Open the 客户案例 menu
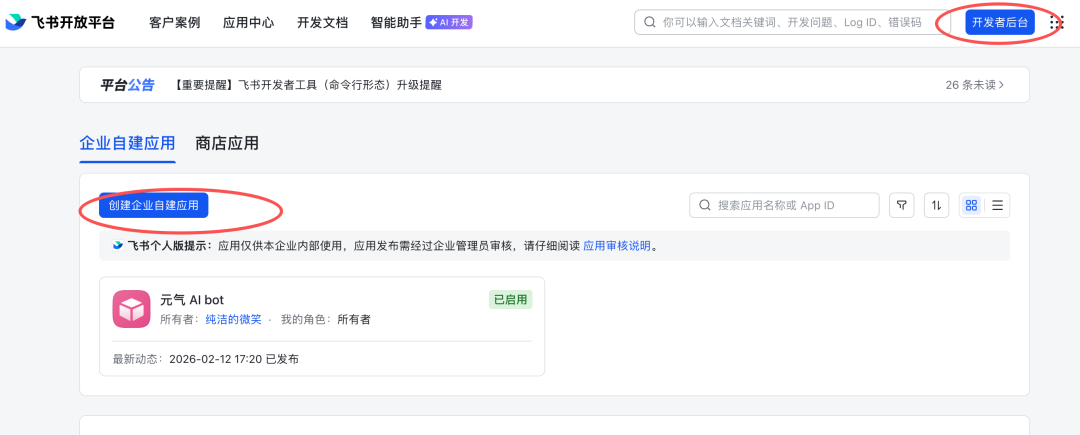Viewport: 1080px width, 435px height. [x=175, y=23]
